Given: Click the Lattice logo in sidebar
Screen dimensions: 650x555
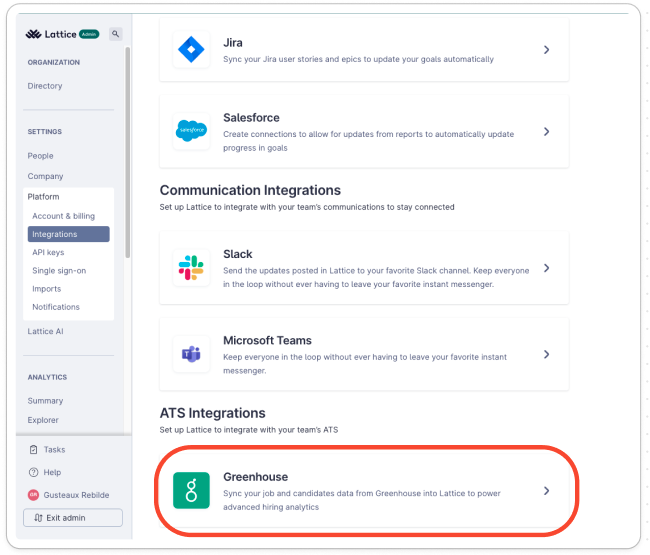Looking at the screenshot, I should tap(51, 34).
